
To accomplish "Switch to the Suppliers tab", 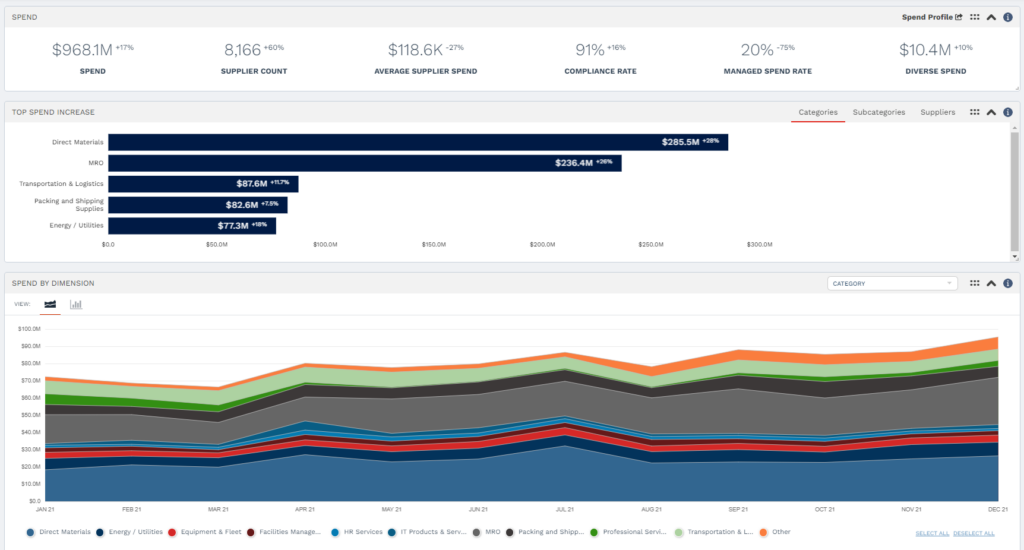I will click(937, 112).
